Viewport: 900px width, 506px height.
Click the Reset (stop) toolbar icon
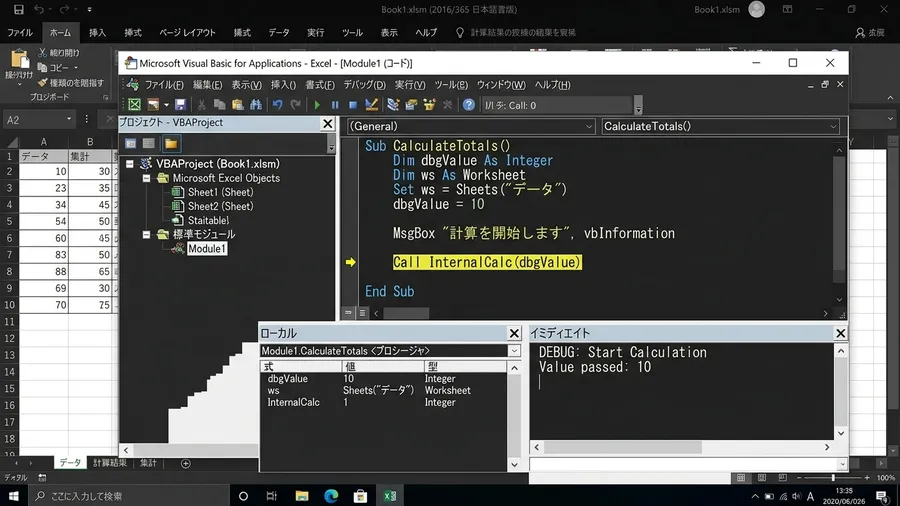click(x=352, y=105)
